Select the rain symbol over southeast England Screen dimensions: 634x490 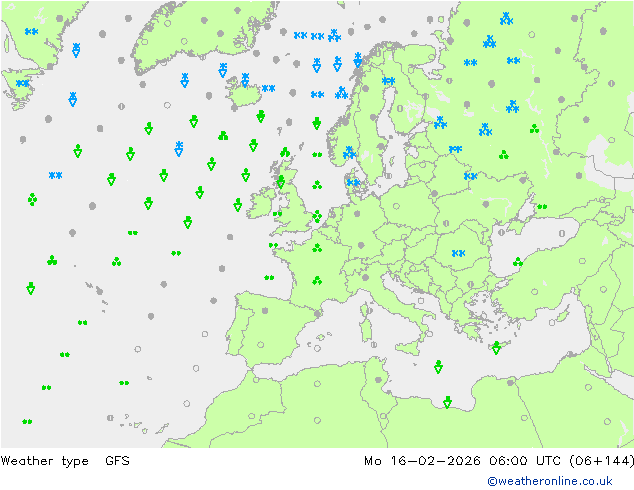(x=317, y=216)
